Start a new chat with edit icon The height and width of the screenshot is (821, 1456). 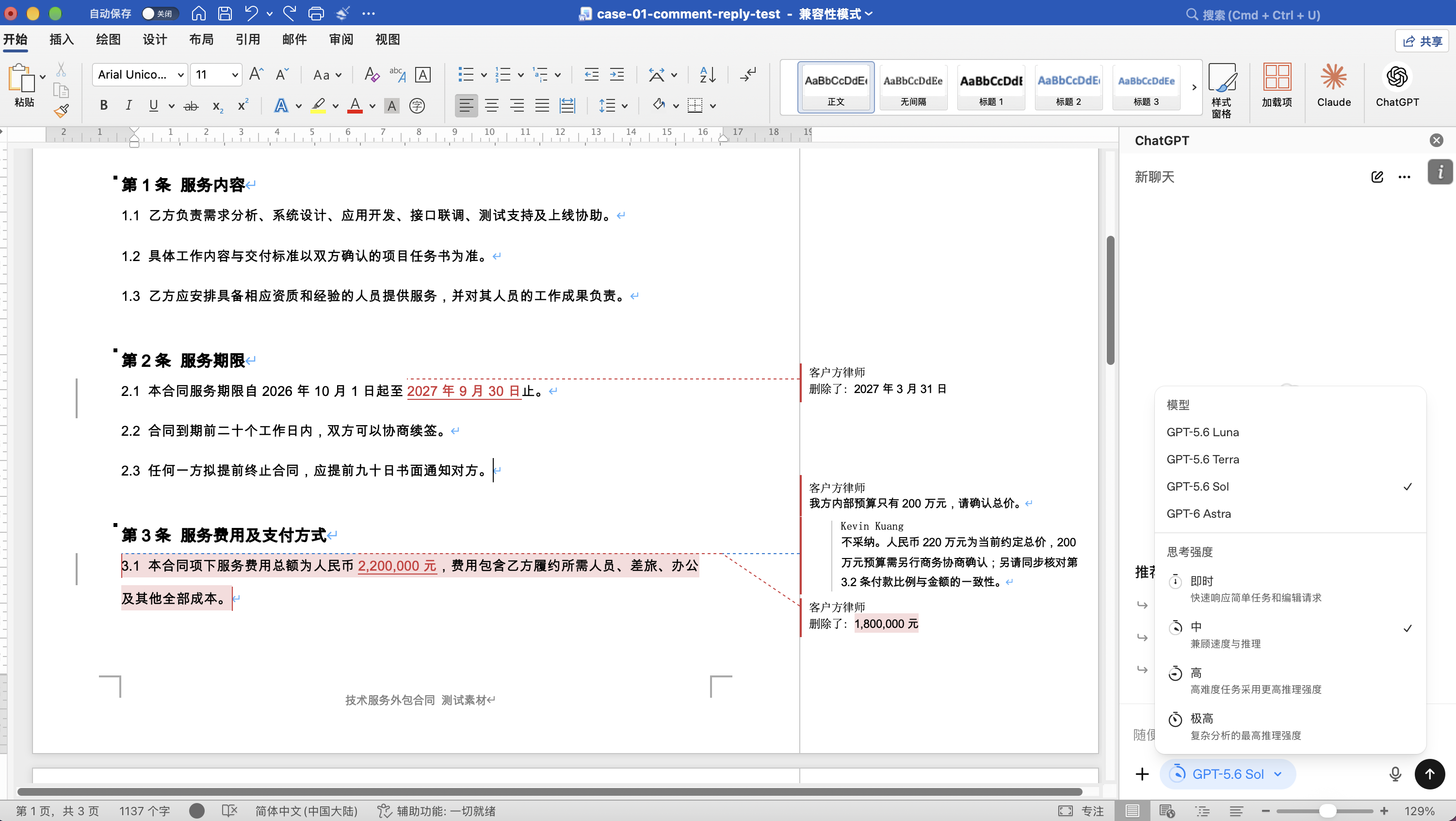[x=1377, y=177]
